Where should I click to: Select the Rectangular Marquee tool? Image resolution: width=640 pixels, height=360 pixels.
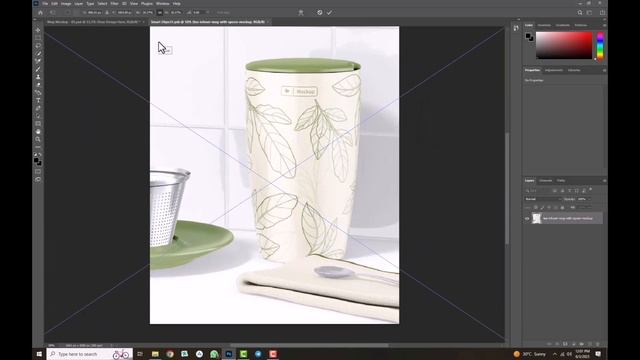pos(38,38)
